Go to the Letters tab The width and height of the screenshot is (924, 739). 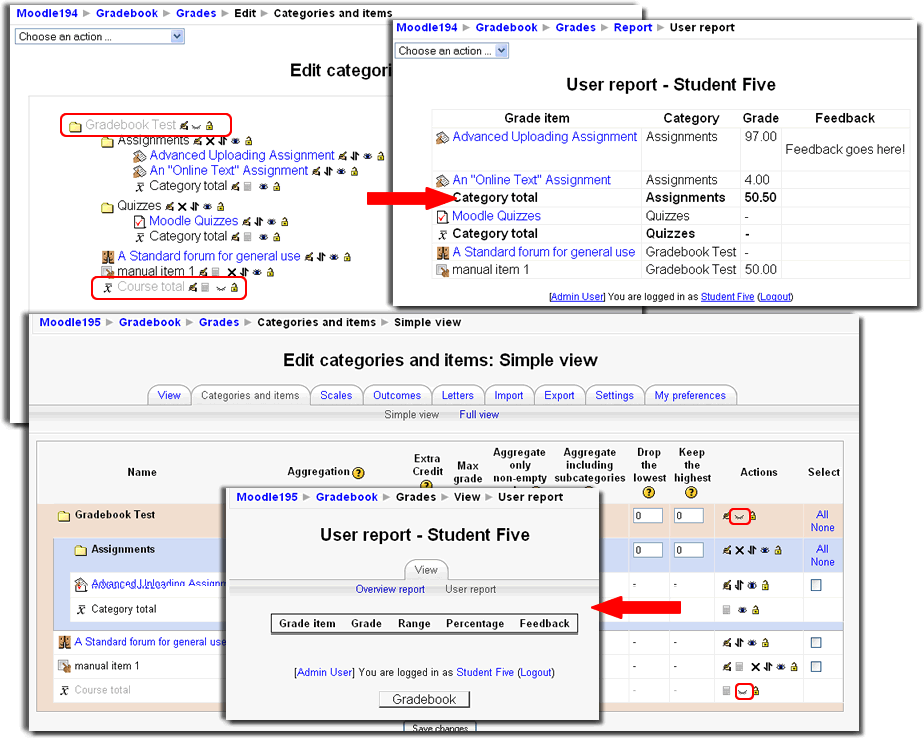tap(458, 395)
